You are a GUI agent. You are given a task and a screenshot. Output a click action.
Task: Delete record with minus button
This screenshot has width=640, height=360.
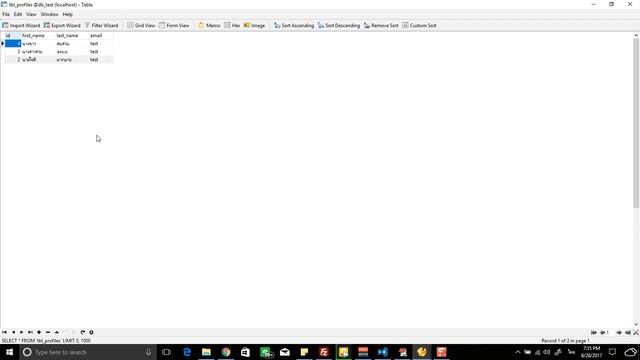48,332
